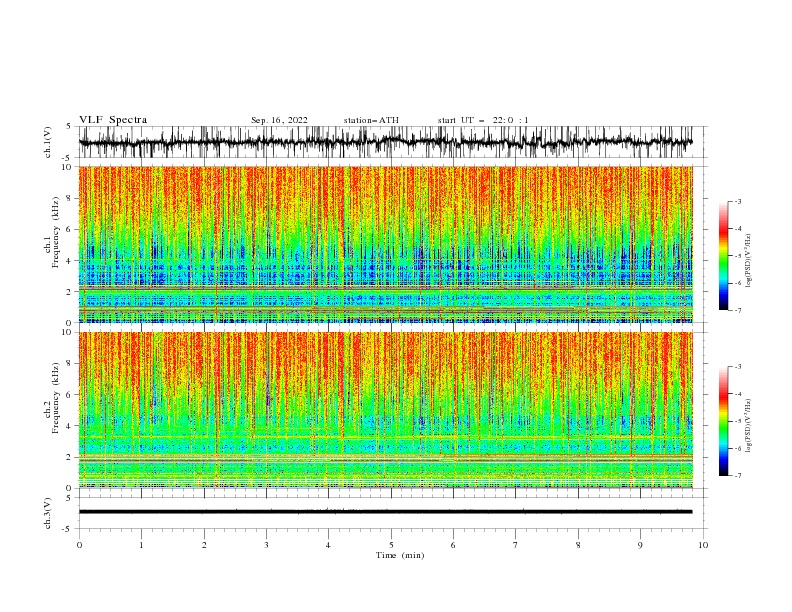This screenshot has width=792, height=612.
Task: Select the "start UT = 22:0 :1" text
Action: click(483, 120)
